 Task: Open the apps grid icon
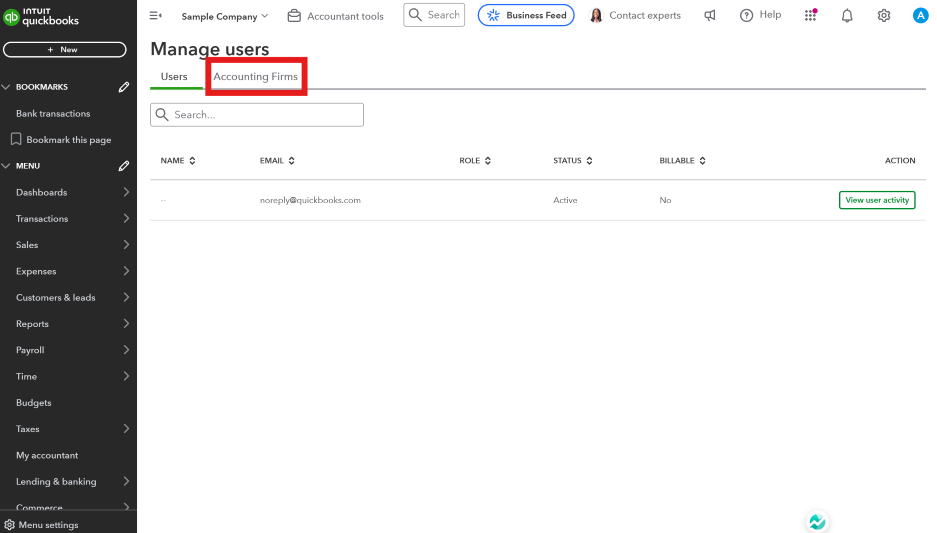(811, 16)
